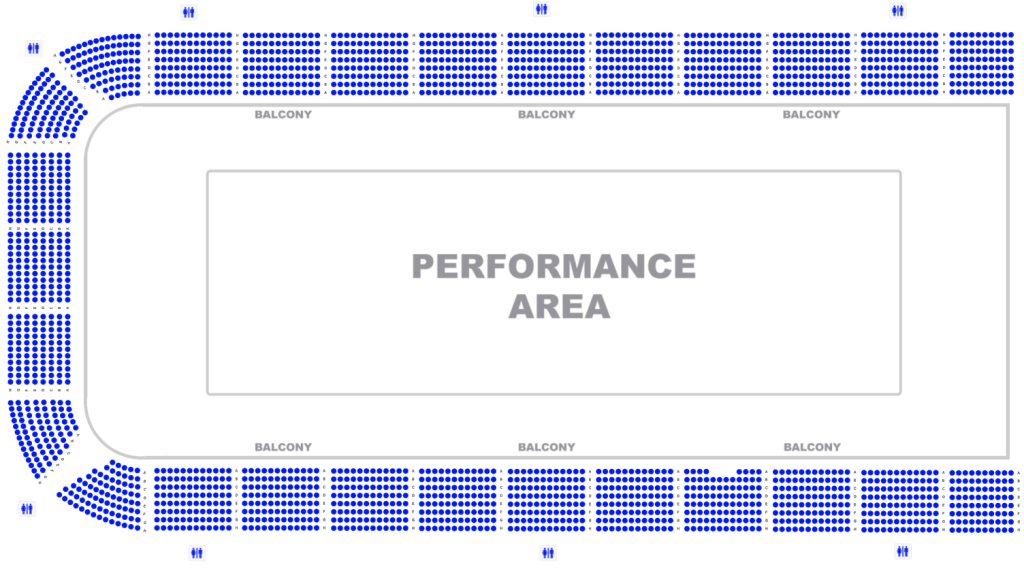Select the bottom seating block with missing front-row seats
Viewport: 1024px width, 569px height.
pos(722,500)
